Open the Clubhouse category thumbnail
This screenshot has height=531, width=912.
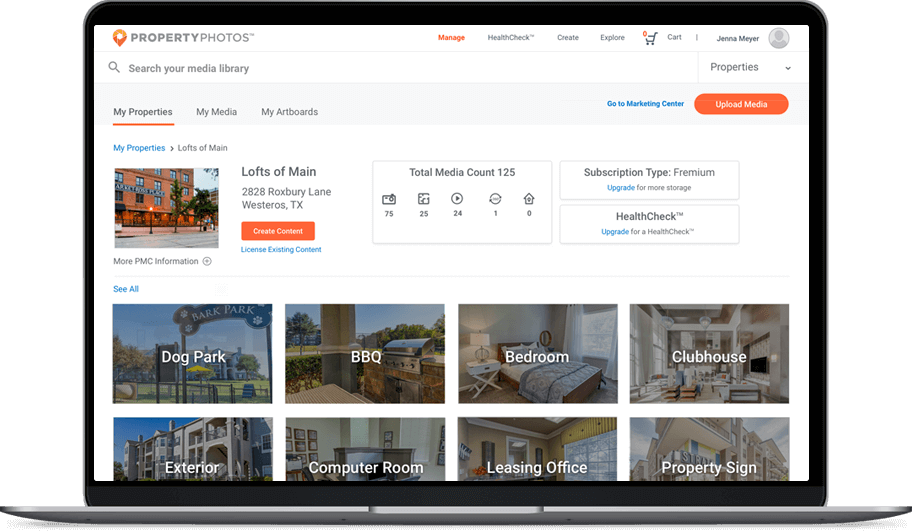point(709,354)
